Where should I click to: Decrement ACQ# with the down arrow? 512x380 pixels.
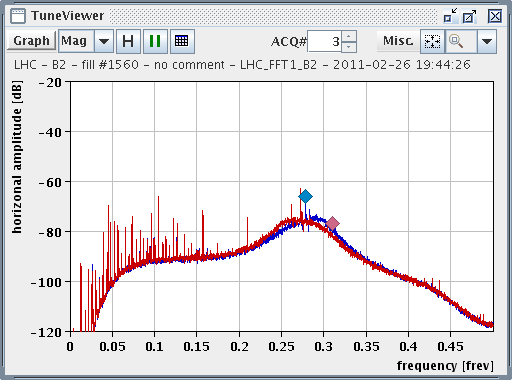[x=349, y=47]
